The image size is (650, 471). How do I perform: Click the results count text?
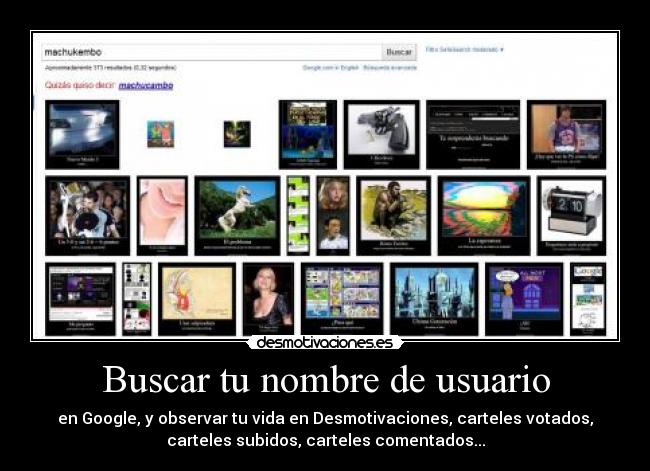coord(111,68)
